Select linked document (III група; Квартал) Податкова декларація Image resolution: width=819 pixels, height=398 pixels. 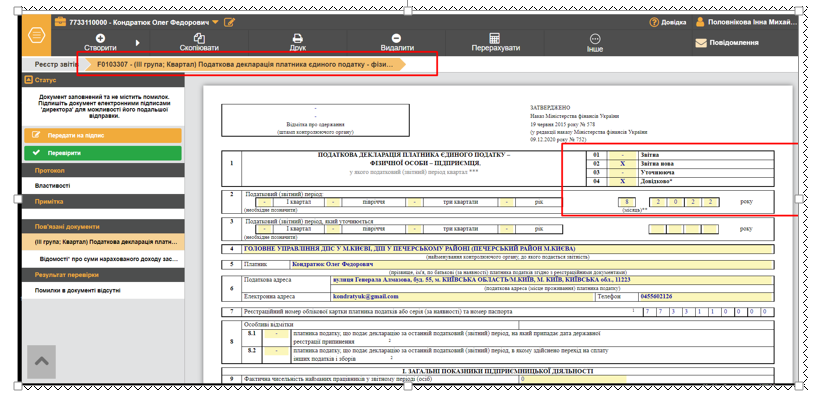103,242
